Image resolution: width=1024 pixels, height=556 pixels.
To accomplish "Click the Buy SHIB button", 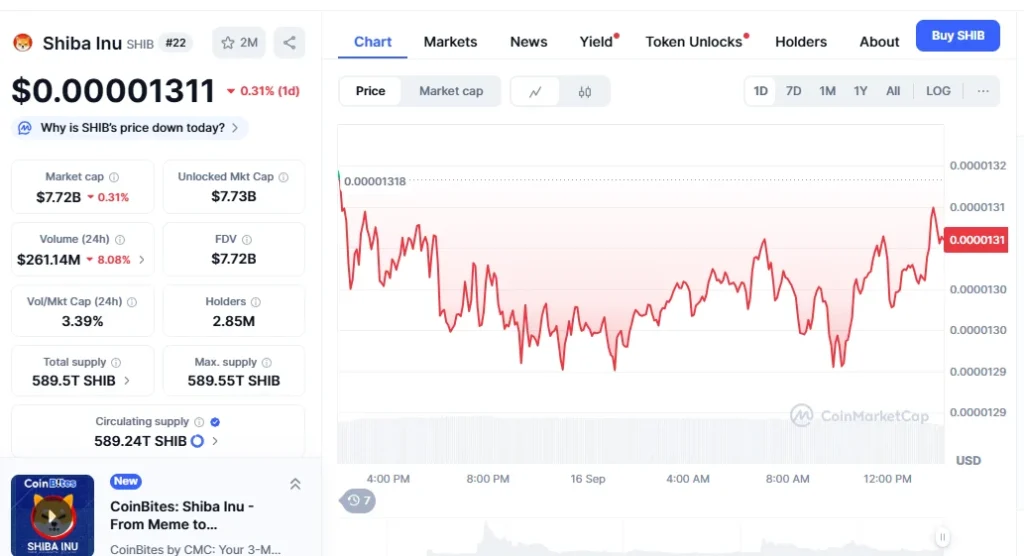I will (x=957, y=36).
